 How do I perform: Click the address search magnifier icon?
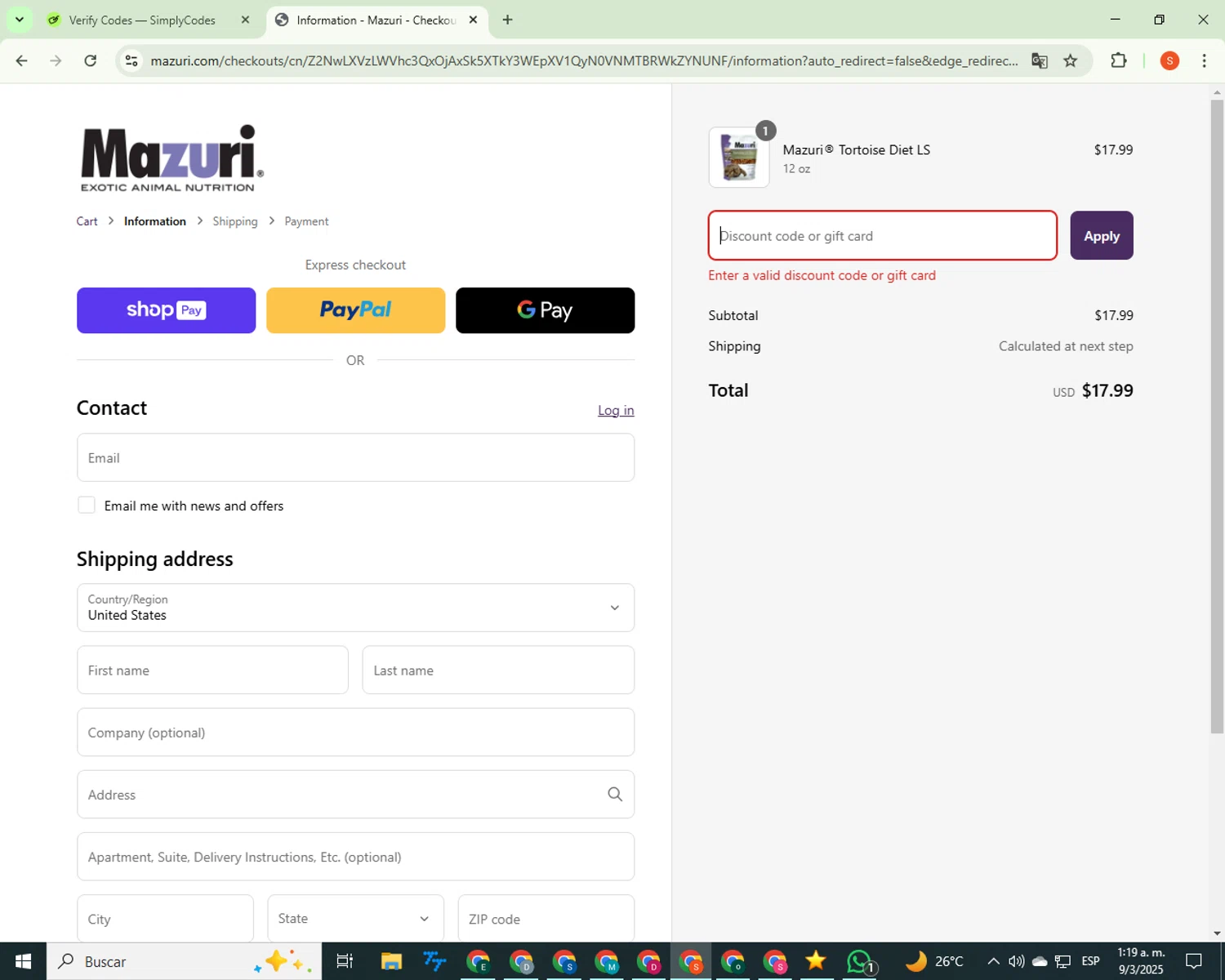click(615, 794)
